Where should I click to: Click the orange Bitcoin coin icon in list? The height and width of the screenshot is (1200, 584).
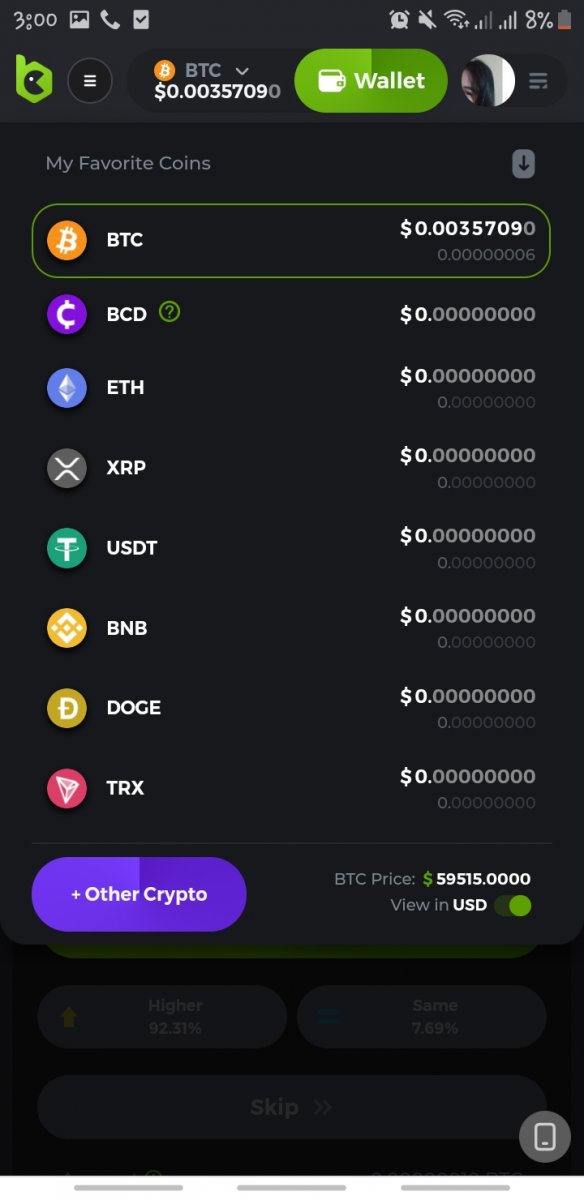pos(67,240)
